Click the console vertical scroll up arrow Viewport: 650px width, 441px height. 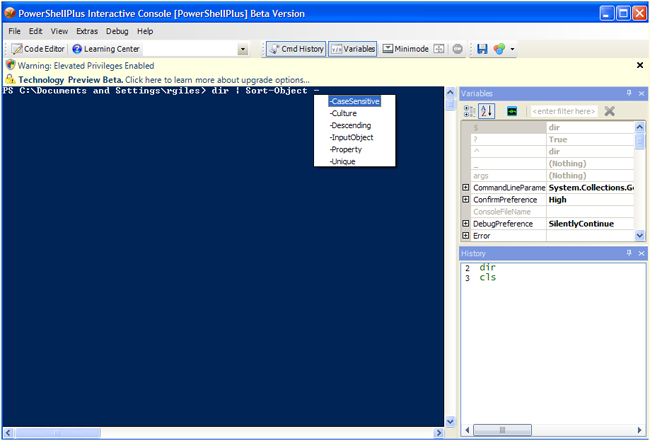click(450, 92)
